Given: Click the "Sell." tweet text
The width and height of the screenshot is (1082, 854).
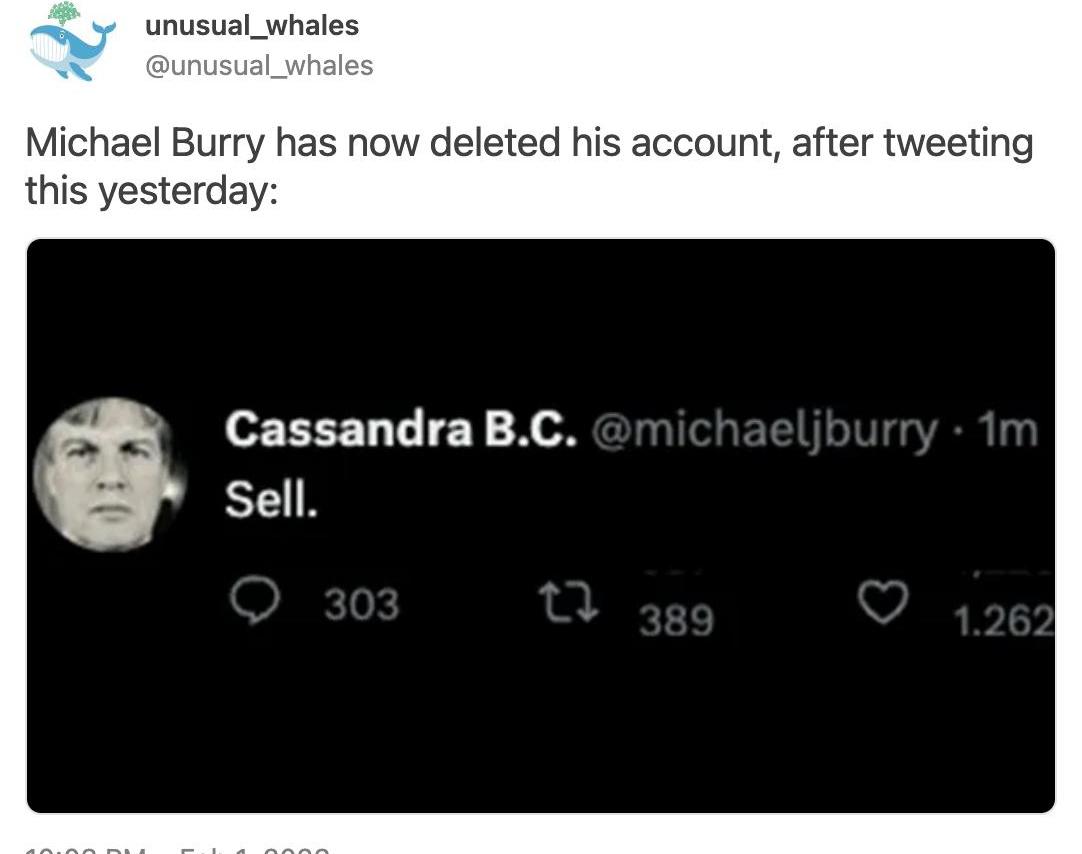Looking at the screenshot, I should [271, 499].
